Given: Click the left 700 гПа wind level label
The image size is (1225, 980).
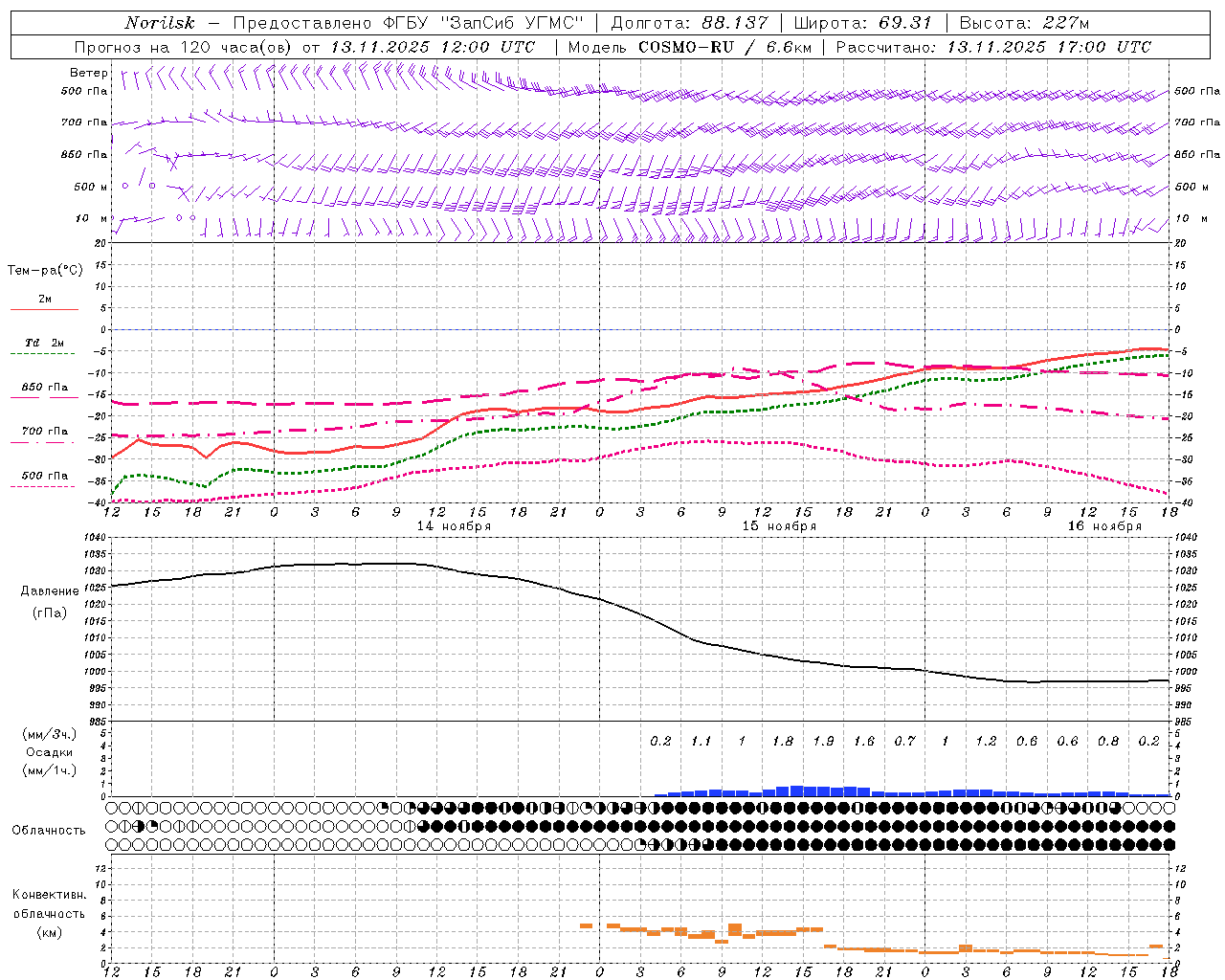Looking at the screenshot, I should [x=84, y=122].
